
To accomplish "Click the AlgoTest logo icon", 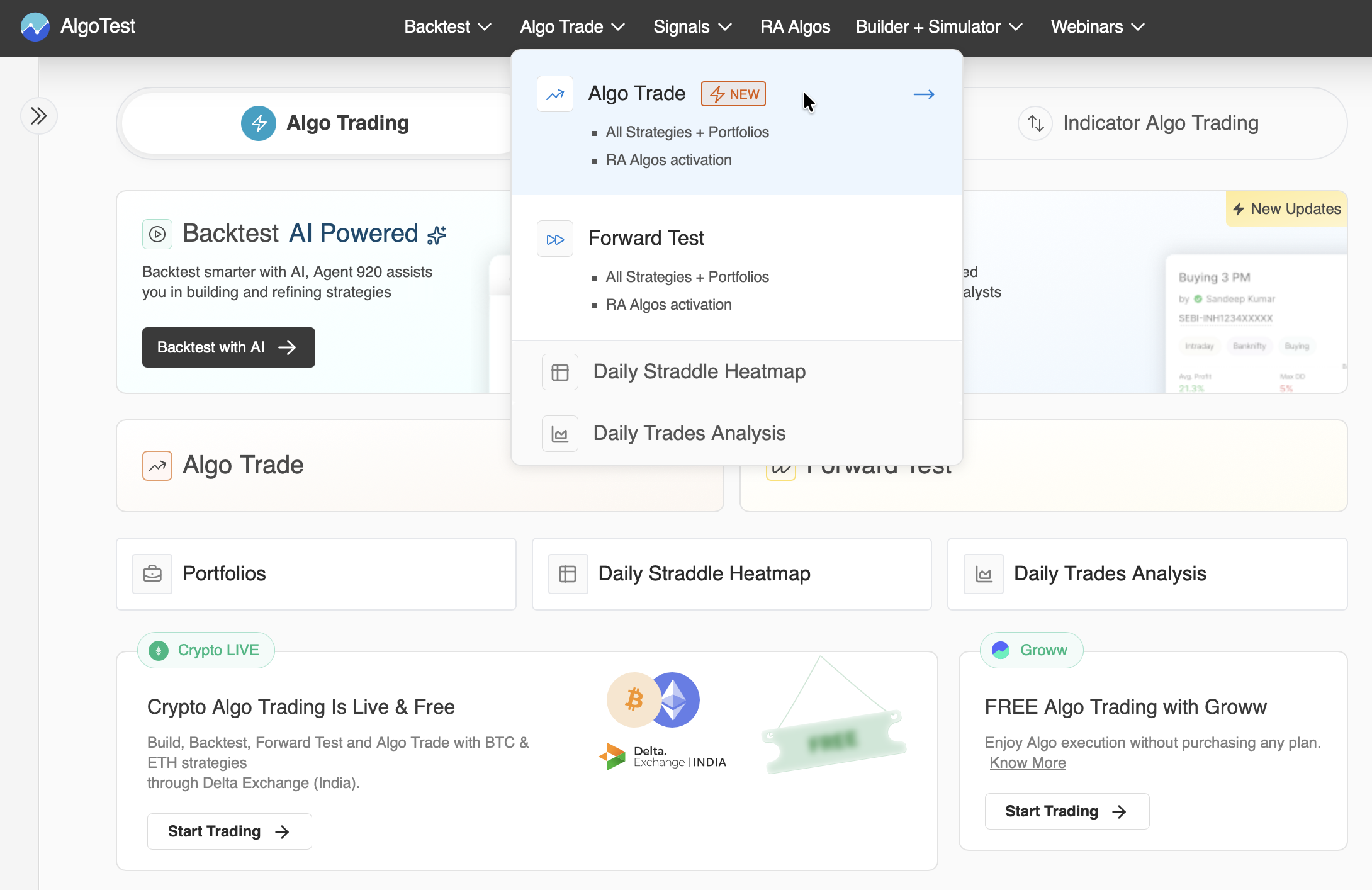I will point(35,26).
